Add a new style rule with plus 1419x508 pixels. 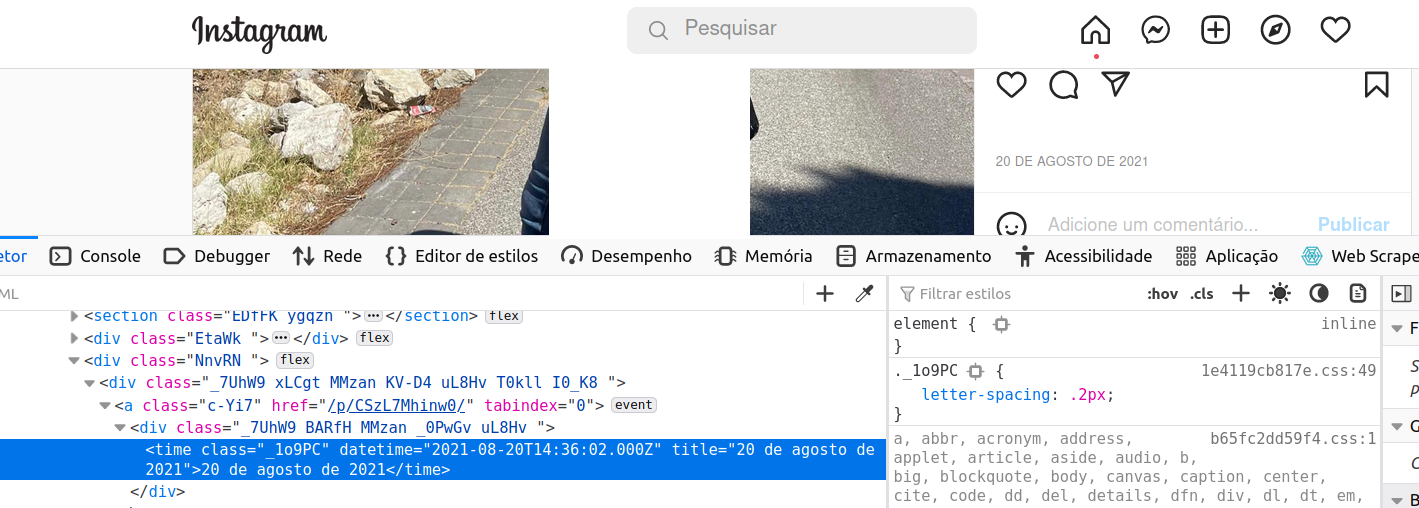pyautogui.click(x=1241, y=293)
